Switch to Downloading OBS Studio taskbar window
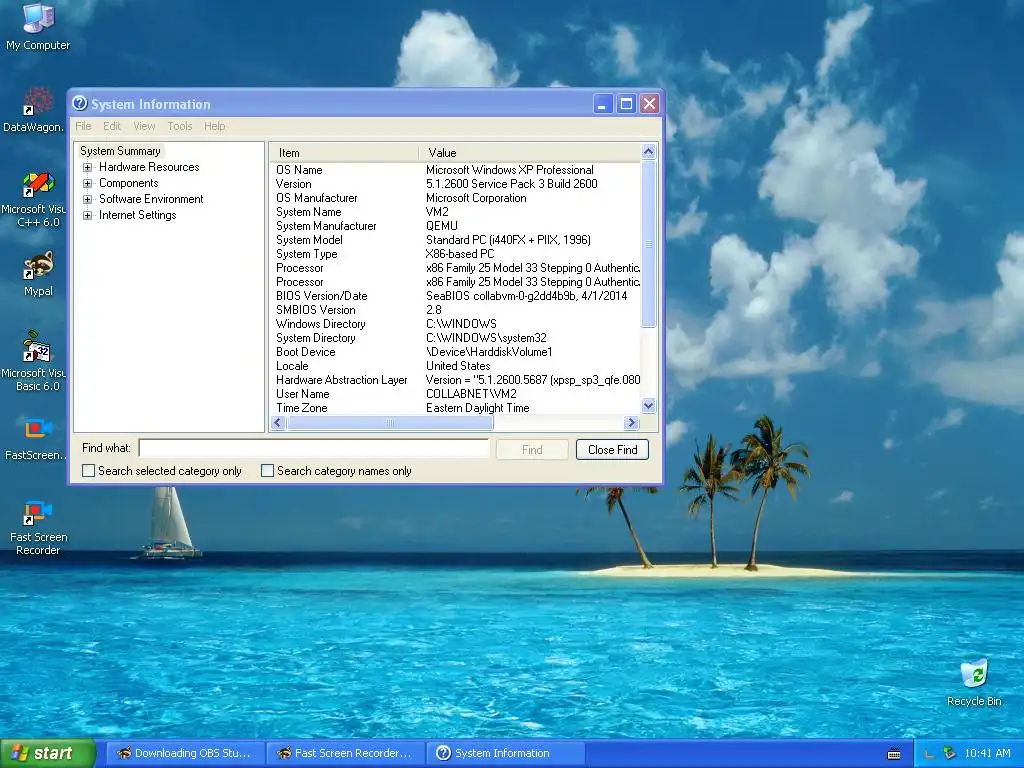 [185, 753]
